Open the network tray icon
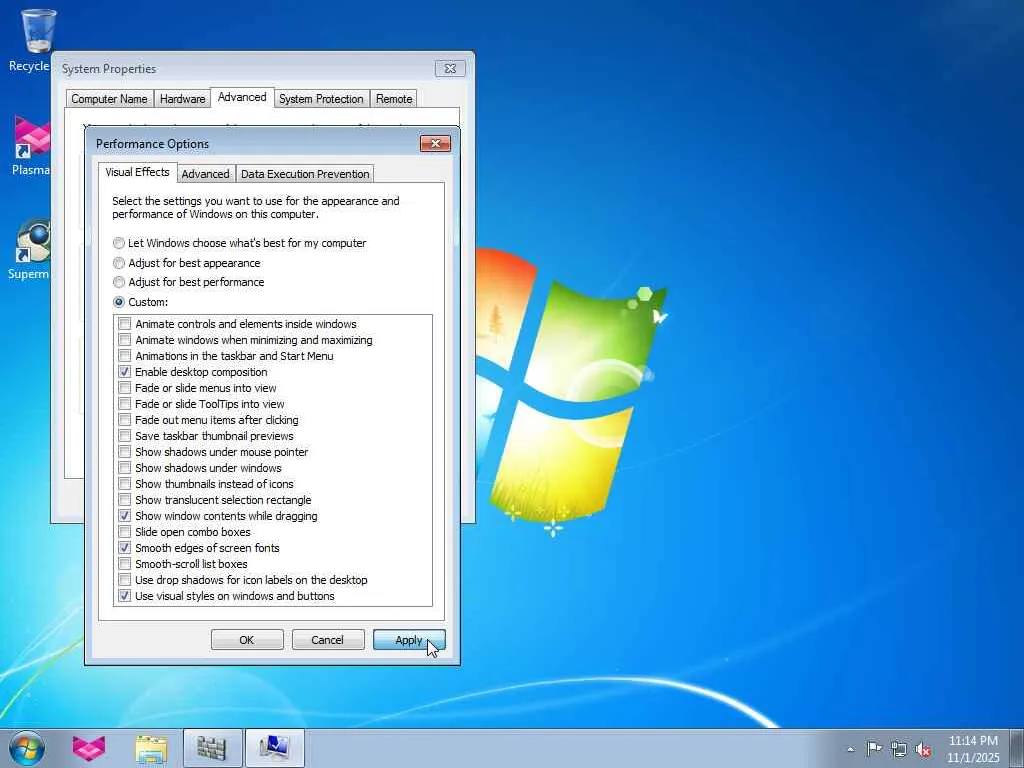Screen dimensions: 1024x768 tap(899, 749)
